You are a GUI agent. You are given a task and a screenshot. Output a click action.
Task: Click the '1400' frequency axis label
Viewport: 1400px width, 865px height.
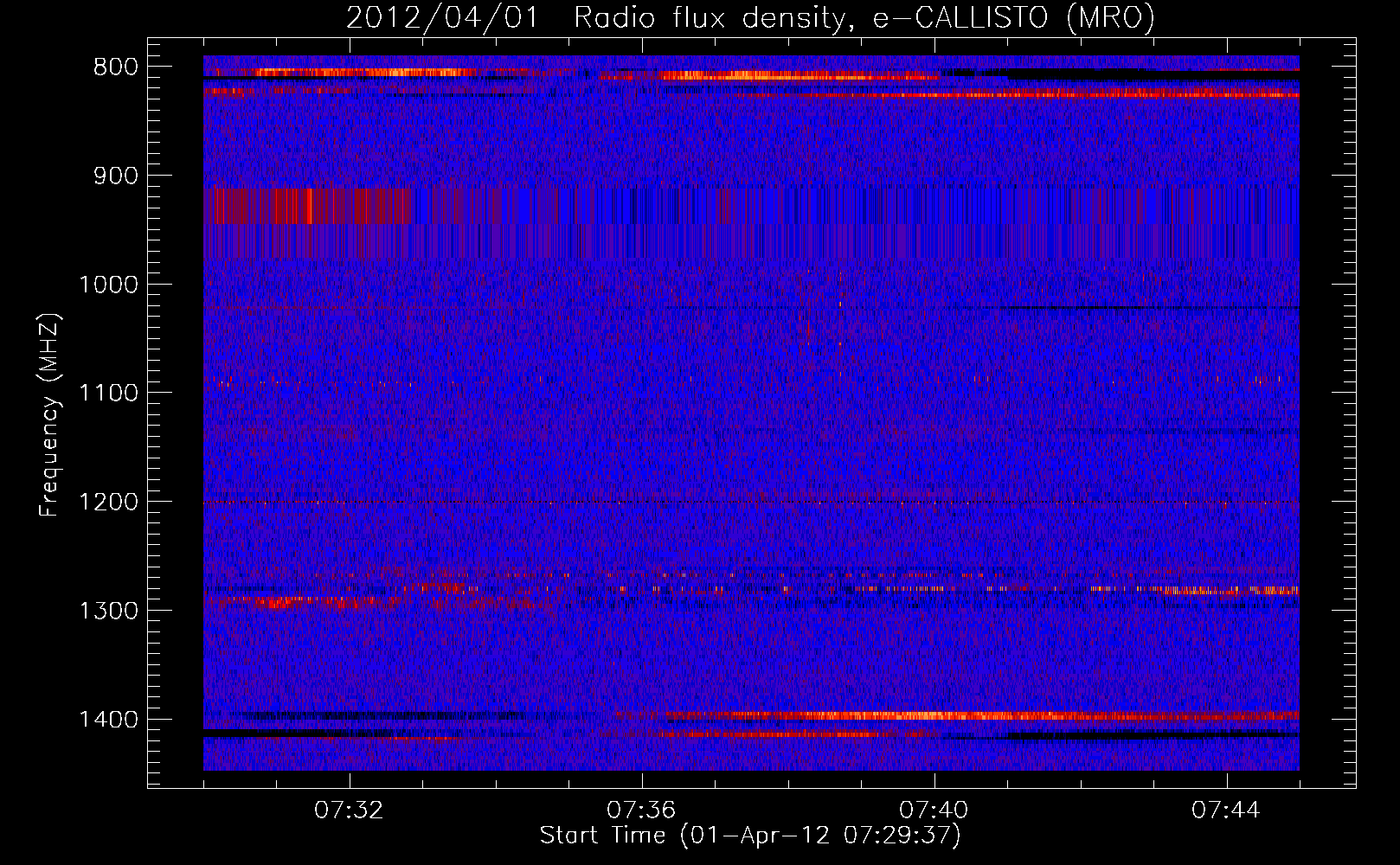click(108, 720)
